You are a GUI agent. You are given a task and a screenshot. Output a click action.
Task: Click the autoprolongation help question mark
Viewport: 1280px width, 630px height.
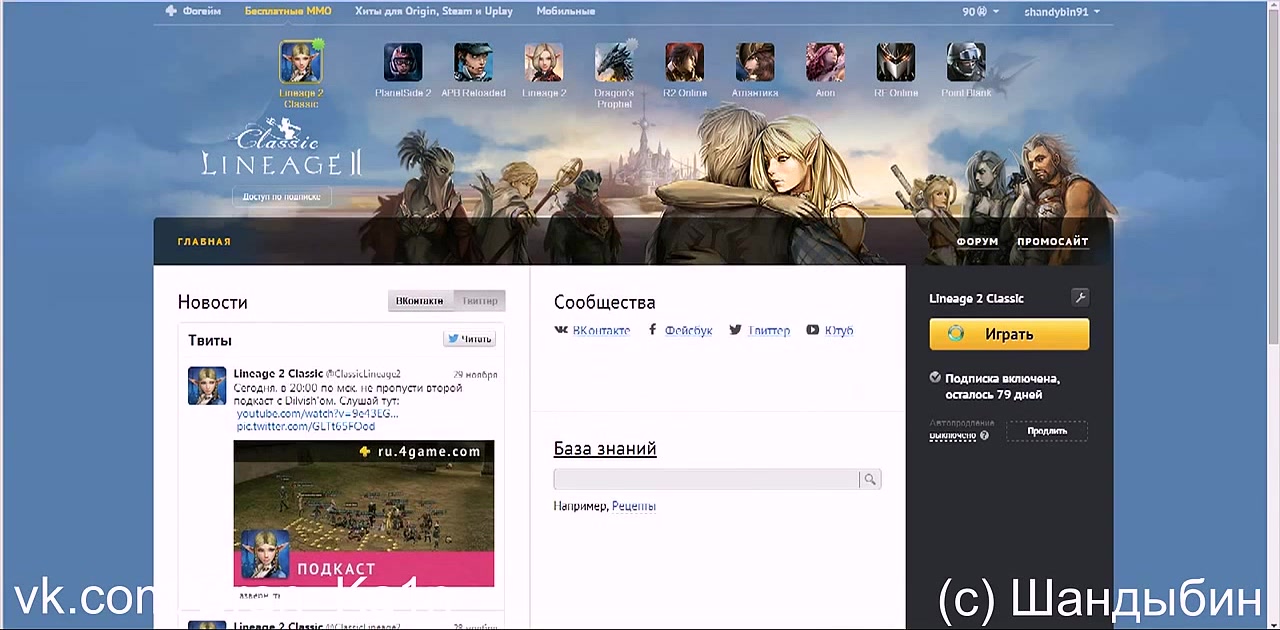984,436
